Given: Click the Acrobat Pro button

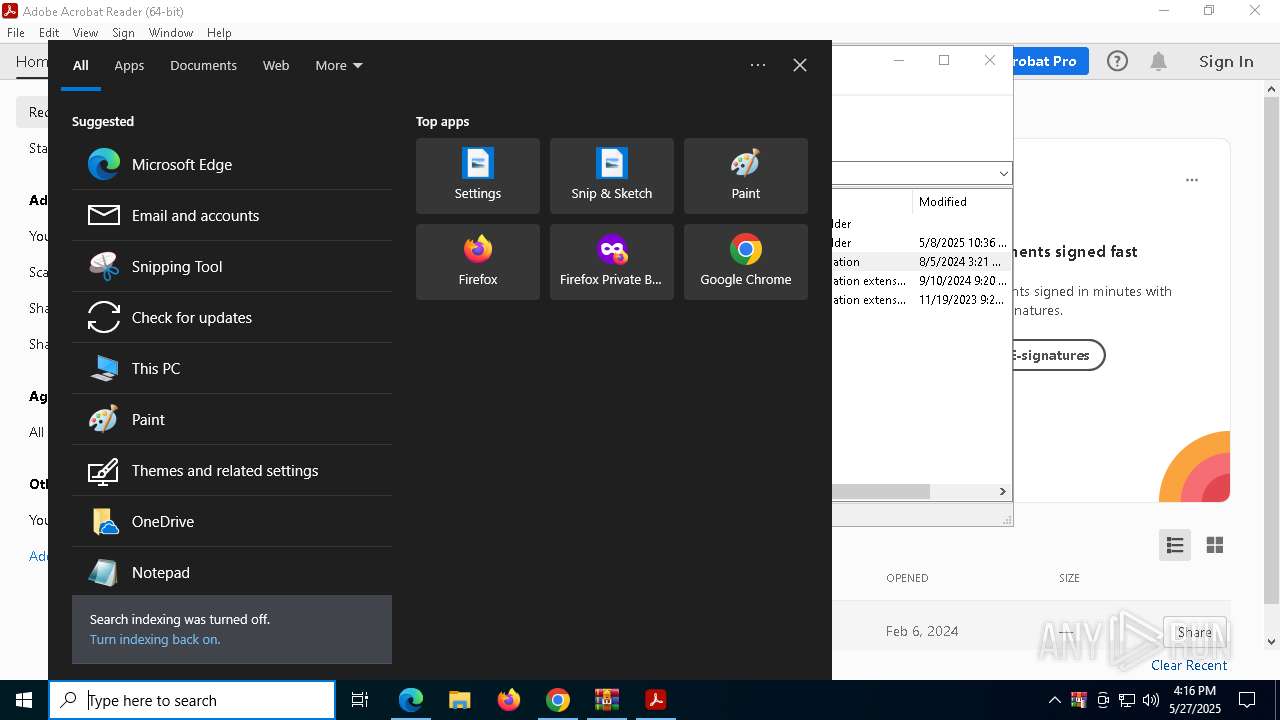Looking at the screenshot, I should tap(1050, 61).
